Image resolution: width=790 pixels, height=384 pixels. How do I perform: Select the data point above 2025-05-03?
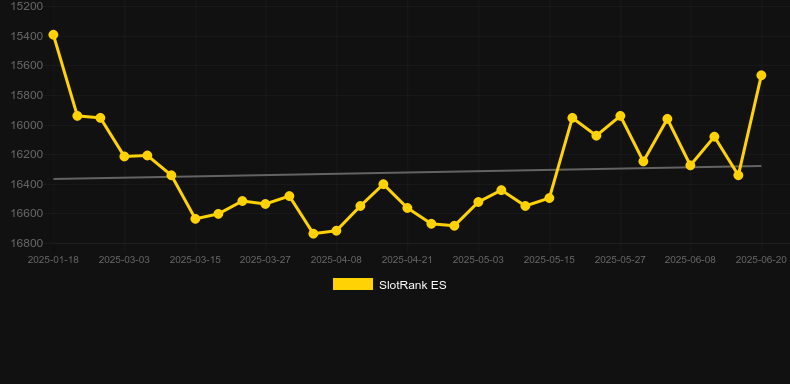[x=478, y=202]
